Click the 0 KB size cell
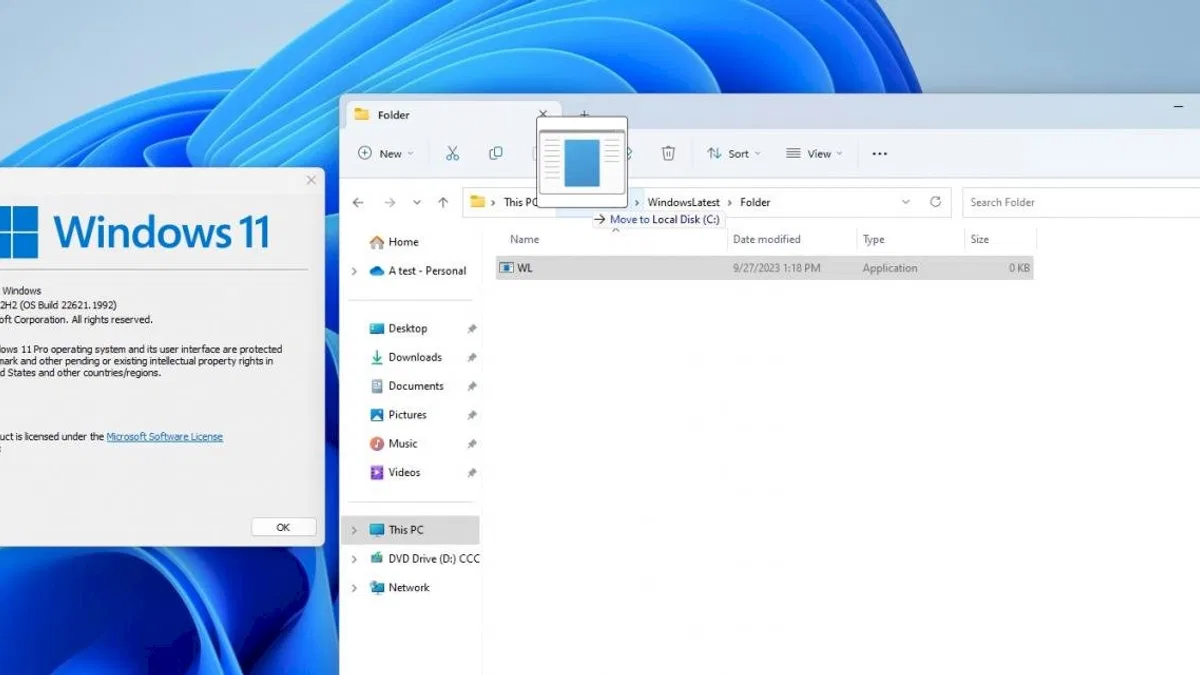The width and height of the screenshot is (1200, 675). 1019,268
